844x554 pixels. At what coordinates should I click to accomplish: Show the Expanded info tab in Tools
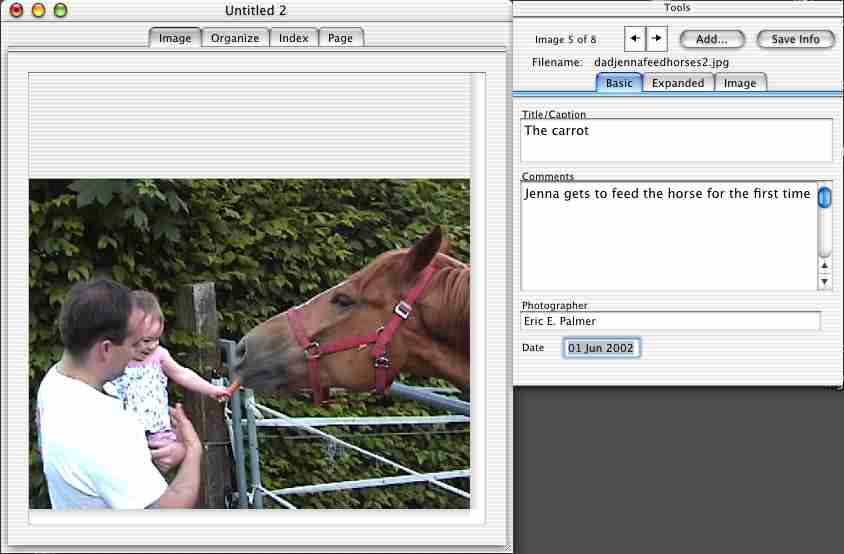click(x=678, y=83)
